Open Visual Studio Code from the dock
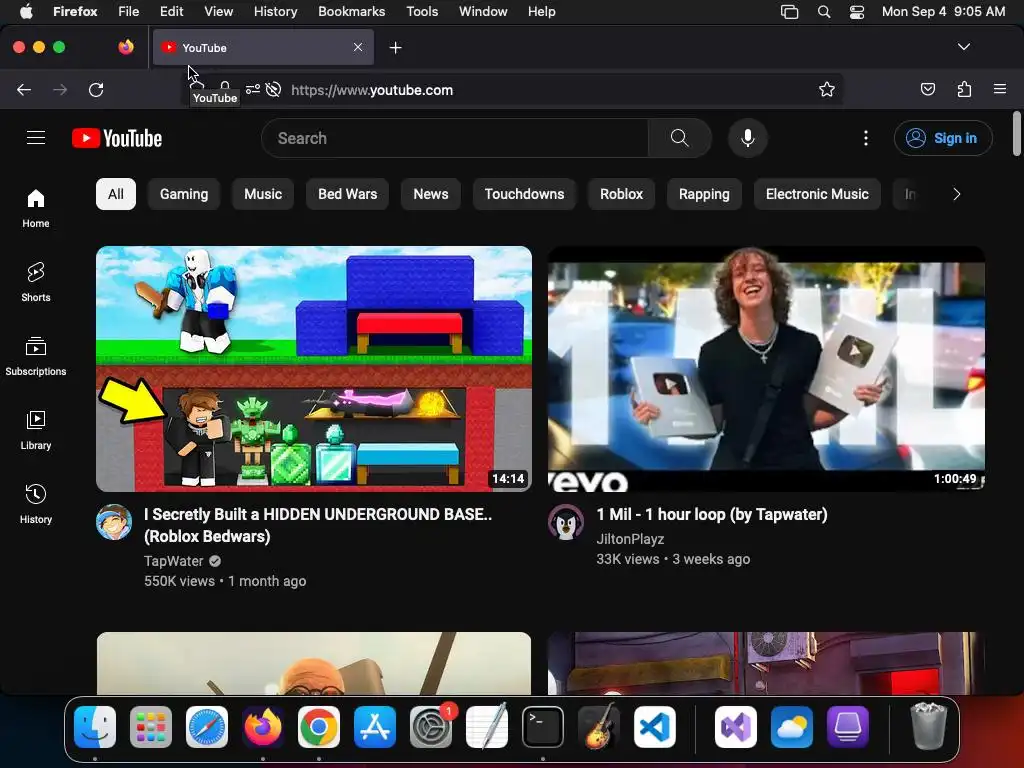This screenshot has width=1024, height=768. click(x=654, y=727)
